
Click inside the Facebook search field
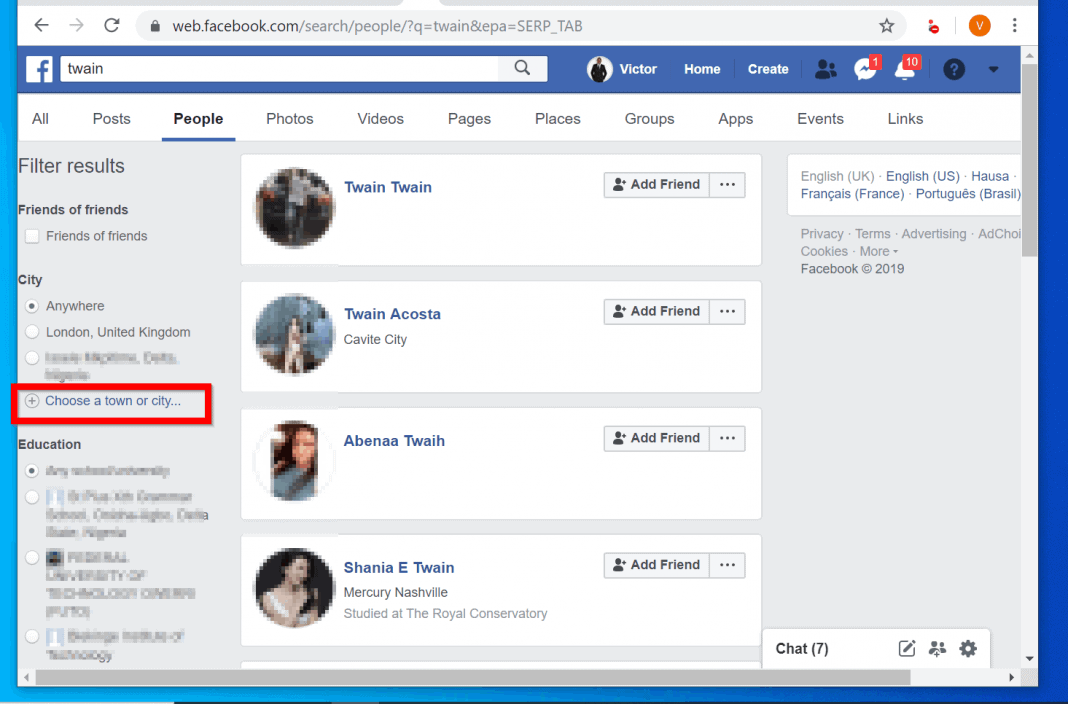pos(280,69)
